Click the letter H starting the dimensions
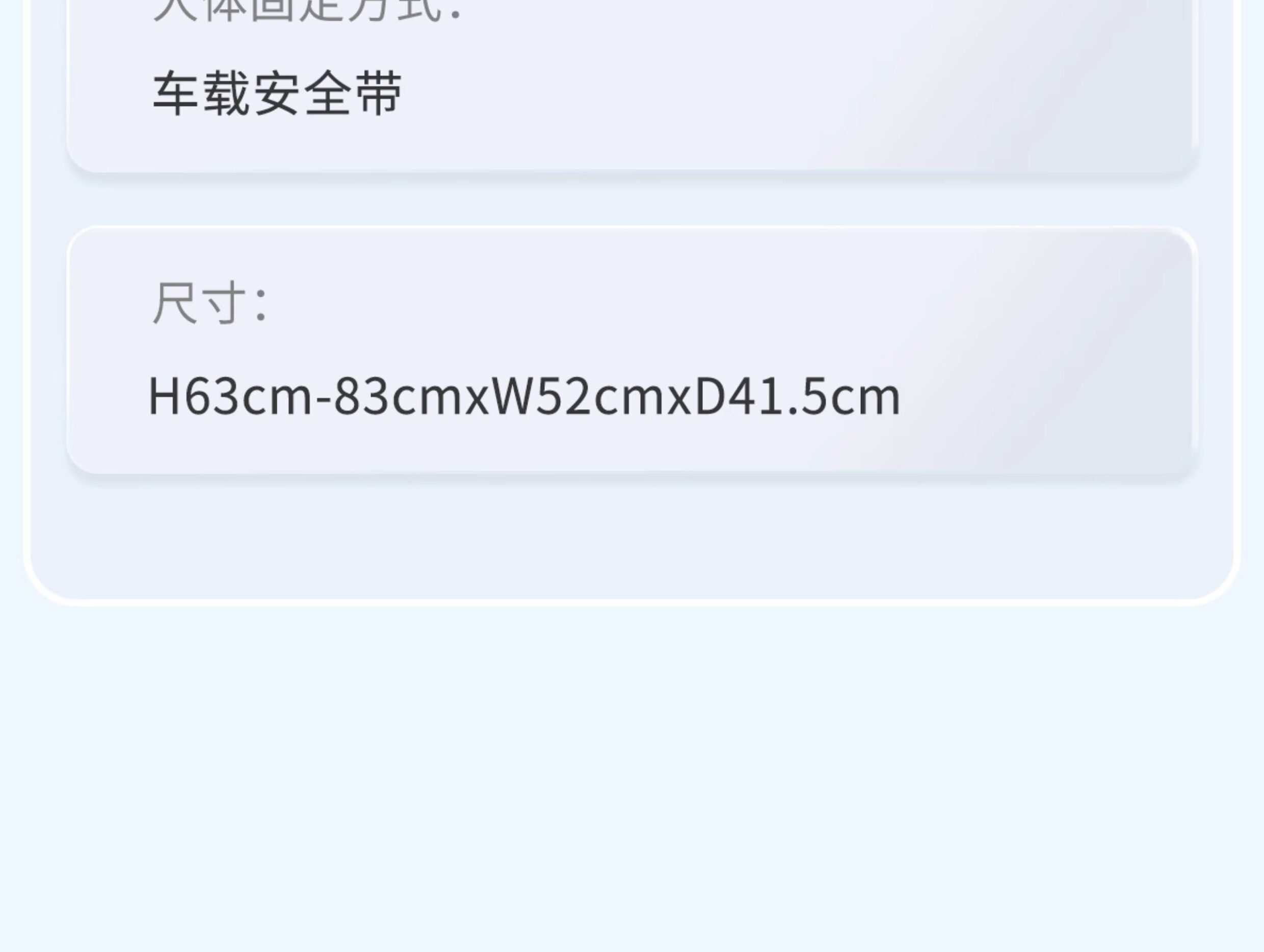The height and width of the screenshot is (952, 1264). (x=165, y=396)
